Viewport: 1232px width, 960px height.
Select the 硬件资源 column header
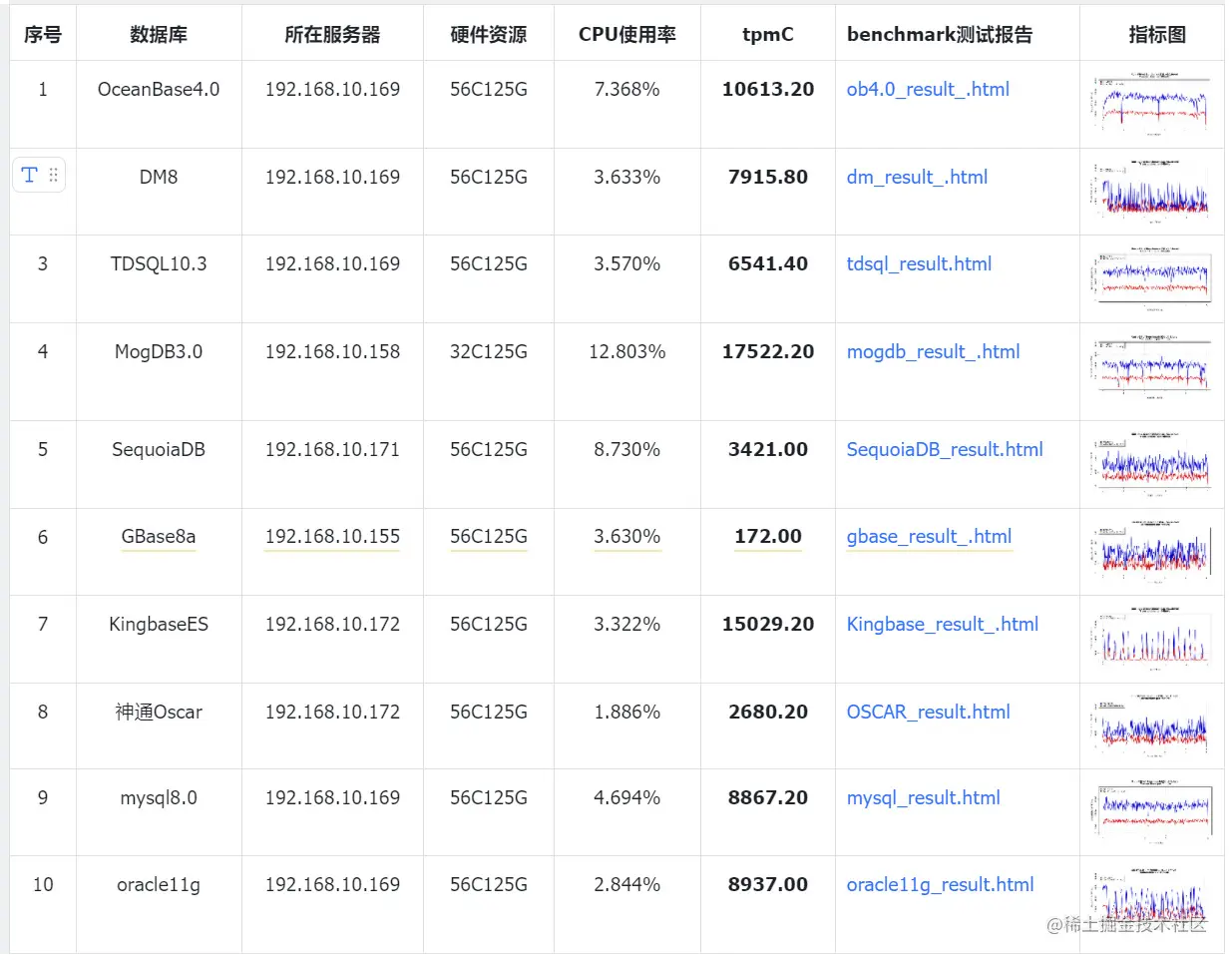click(x=489, y=34)
